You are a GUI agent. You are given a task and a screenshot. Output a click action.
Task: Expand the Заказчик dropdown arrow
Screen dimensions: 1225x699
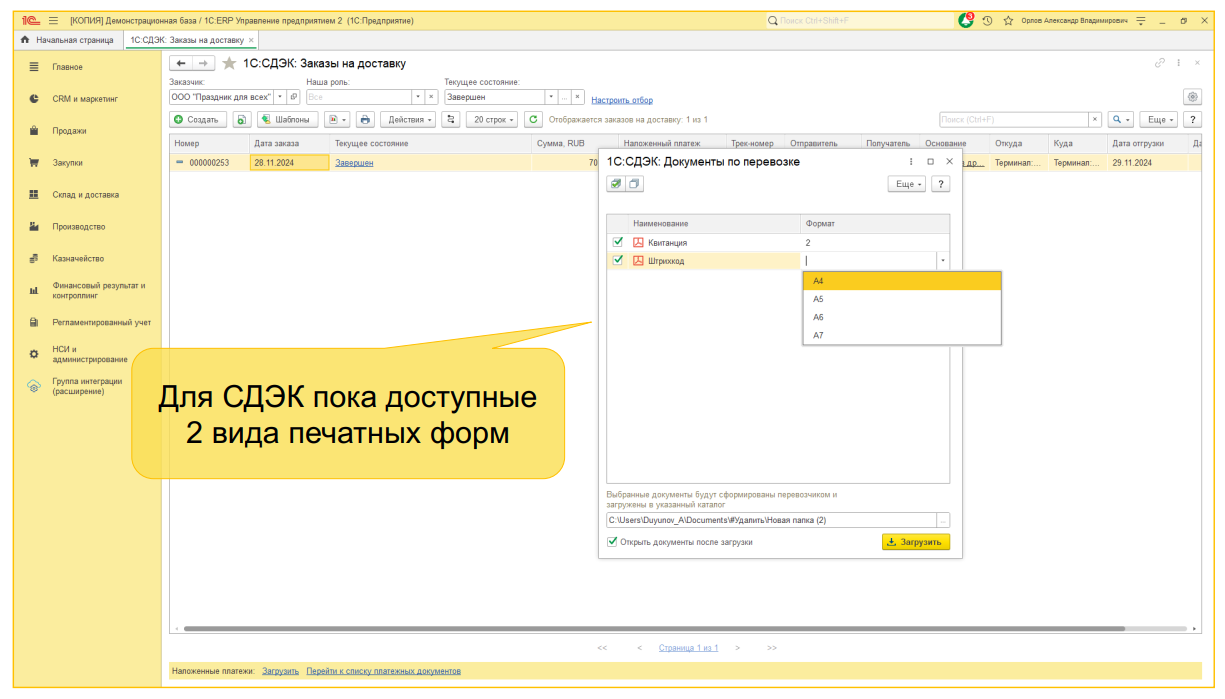280,97
